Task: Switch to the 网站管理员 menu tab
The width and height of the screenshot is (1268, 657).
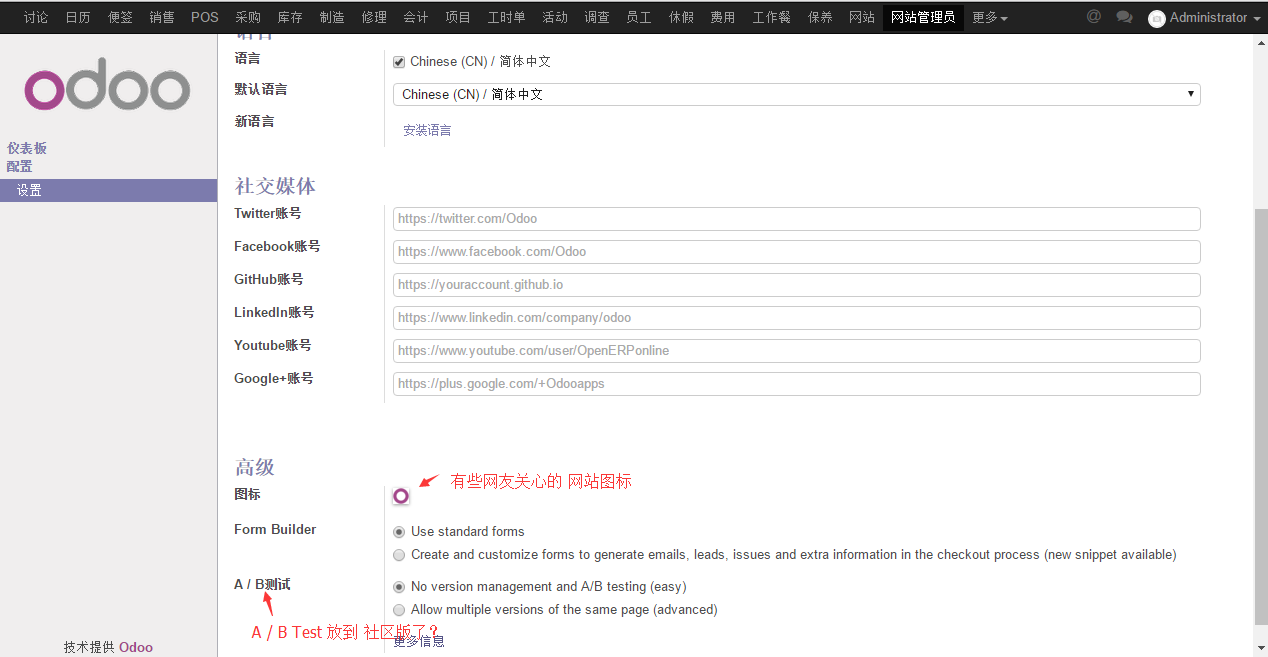Action: pos(922,18)
